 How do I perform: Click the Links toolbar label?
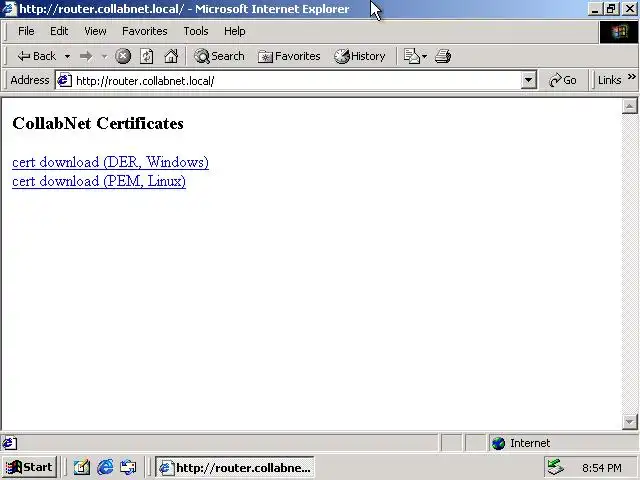point(609,80)
